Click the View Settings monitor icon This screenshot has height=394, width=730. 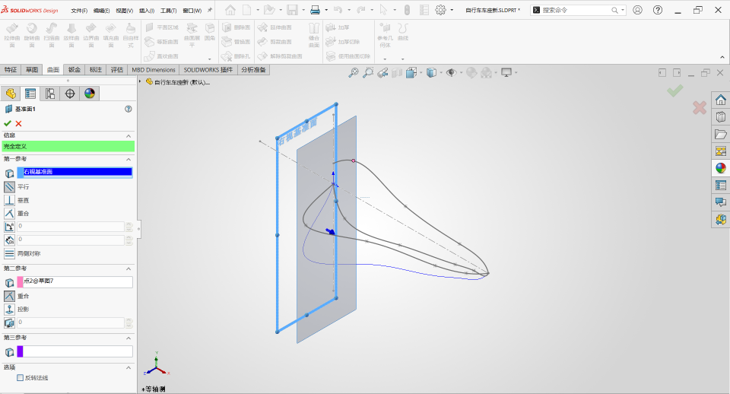click(x=506, y=73)
